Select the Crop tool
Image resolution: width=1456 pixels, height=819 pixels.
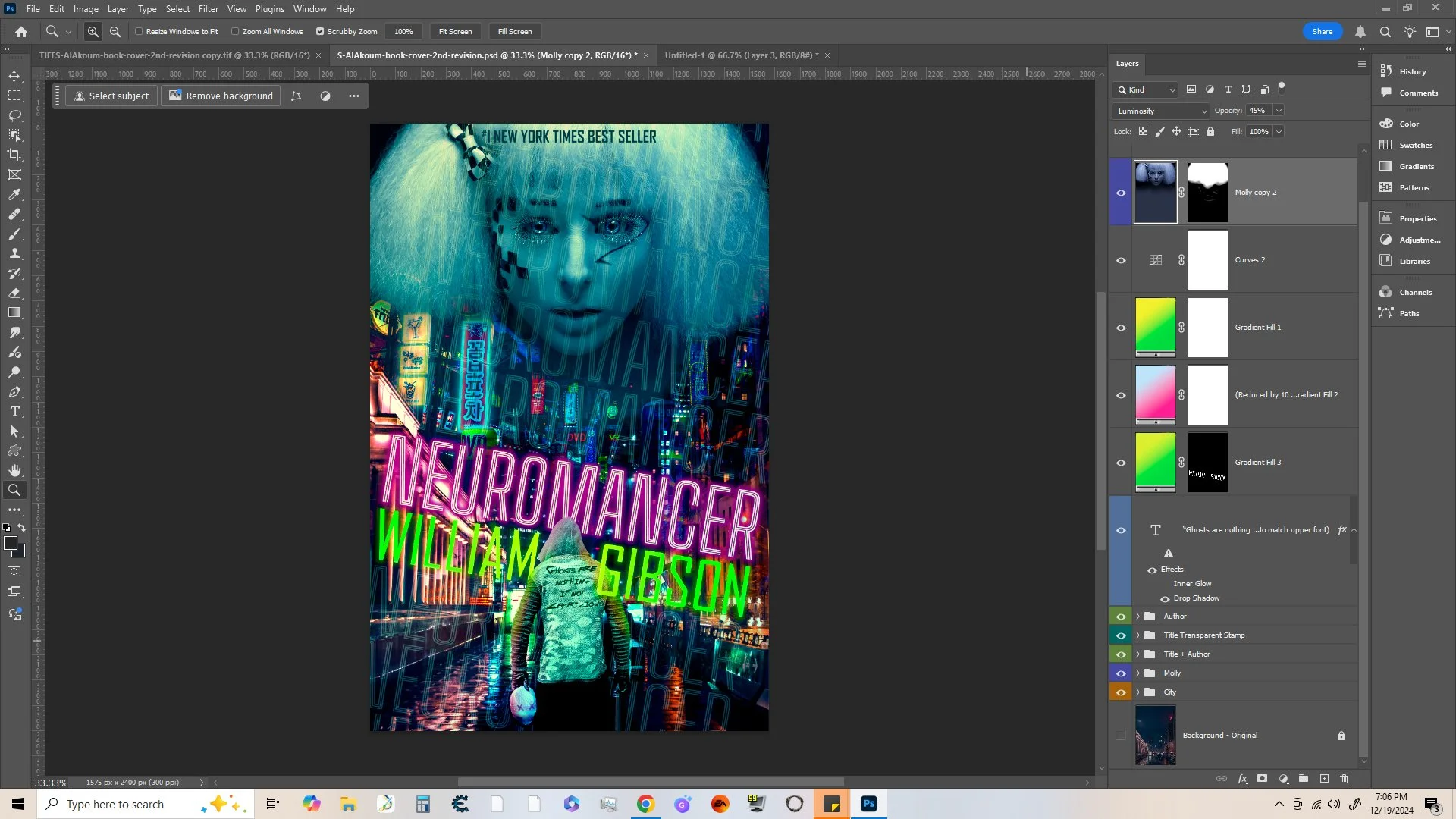pyautogui.click(x=14, y=154)
